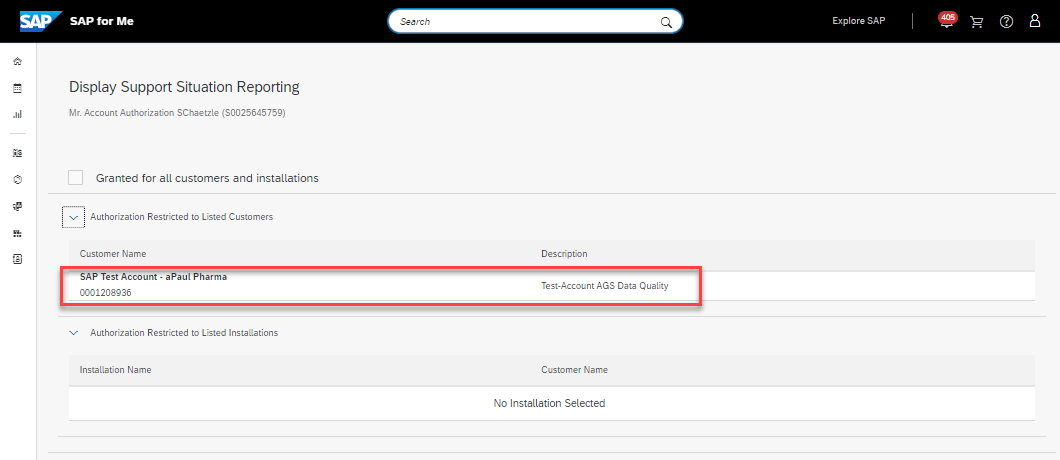The height and width of the screenshot is (460, 1060).
Task: Click Description column header
Action: pyautogui.click(x=564, y=254)
